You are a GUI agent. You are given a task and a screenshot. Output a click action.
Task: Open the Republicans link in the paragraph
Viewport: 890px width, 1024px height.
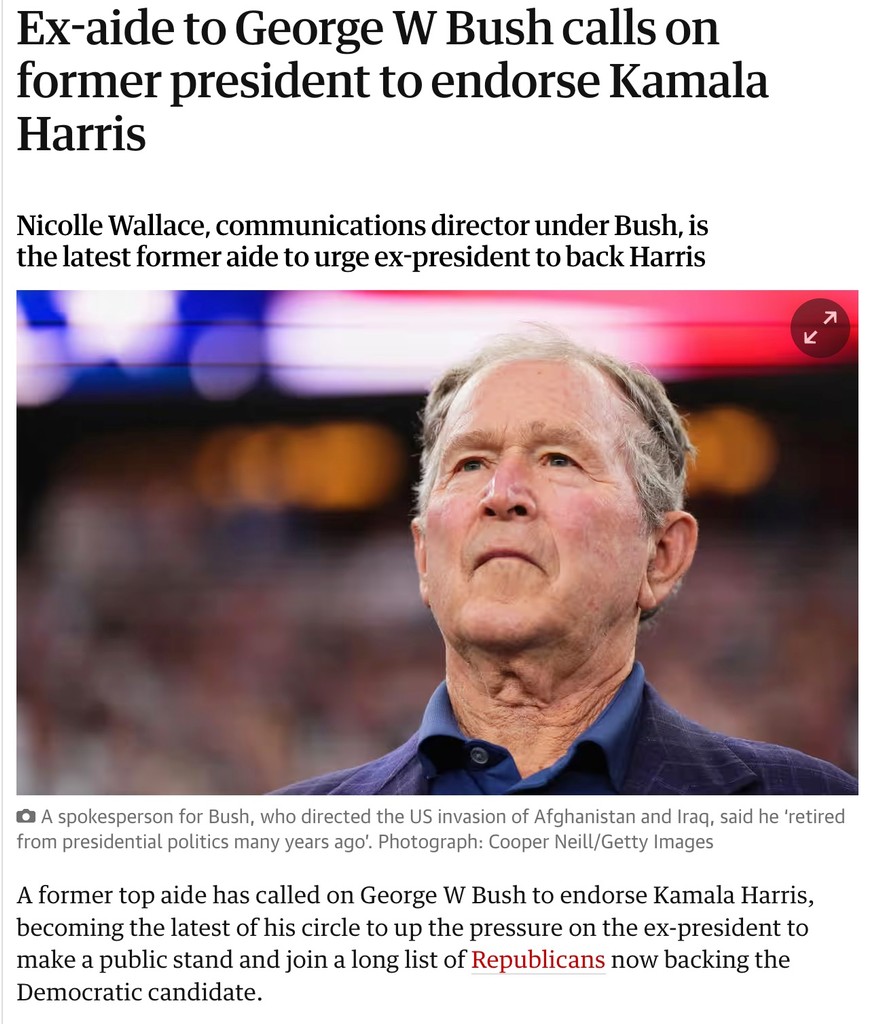(x=538, y=961)
